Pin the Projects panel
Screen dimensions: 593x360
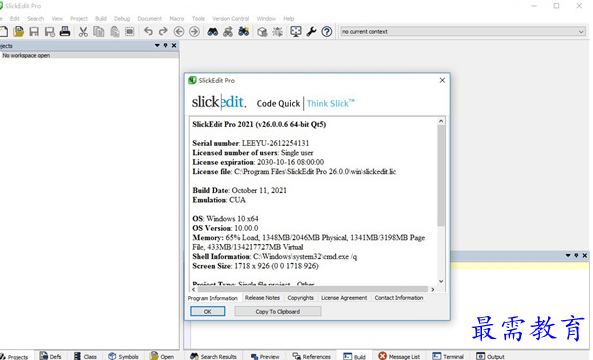(x=165, y=45)
